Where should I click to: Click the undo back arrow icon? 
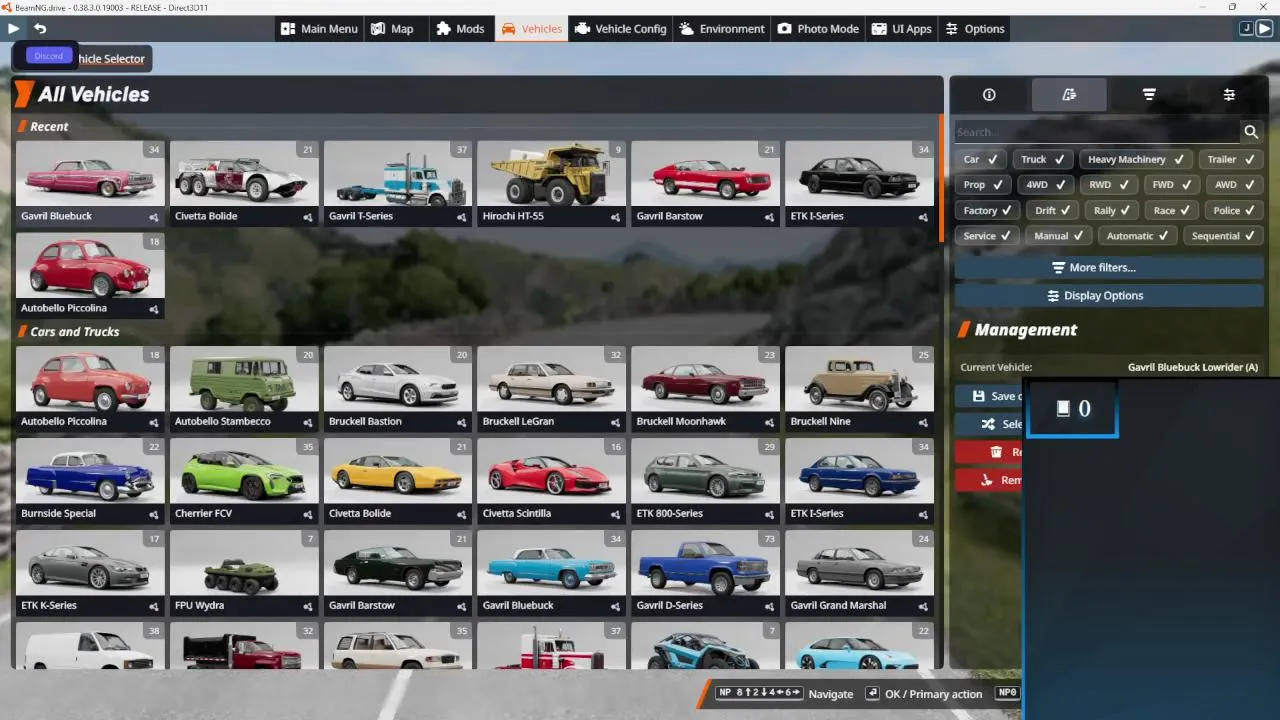pyautogui.click(x=40, y=29)
